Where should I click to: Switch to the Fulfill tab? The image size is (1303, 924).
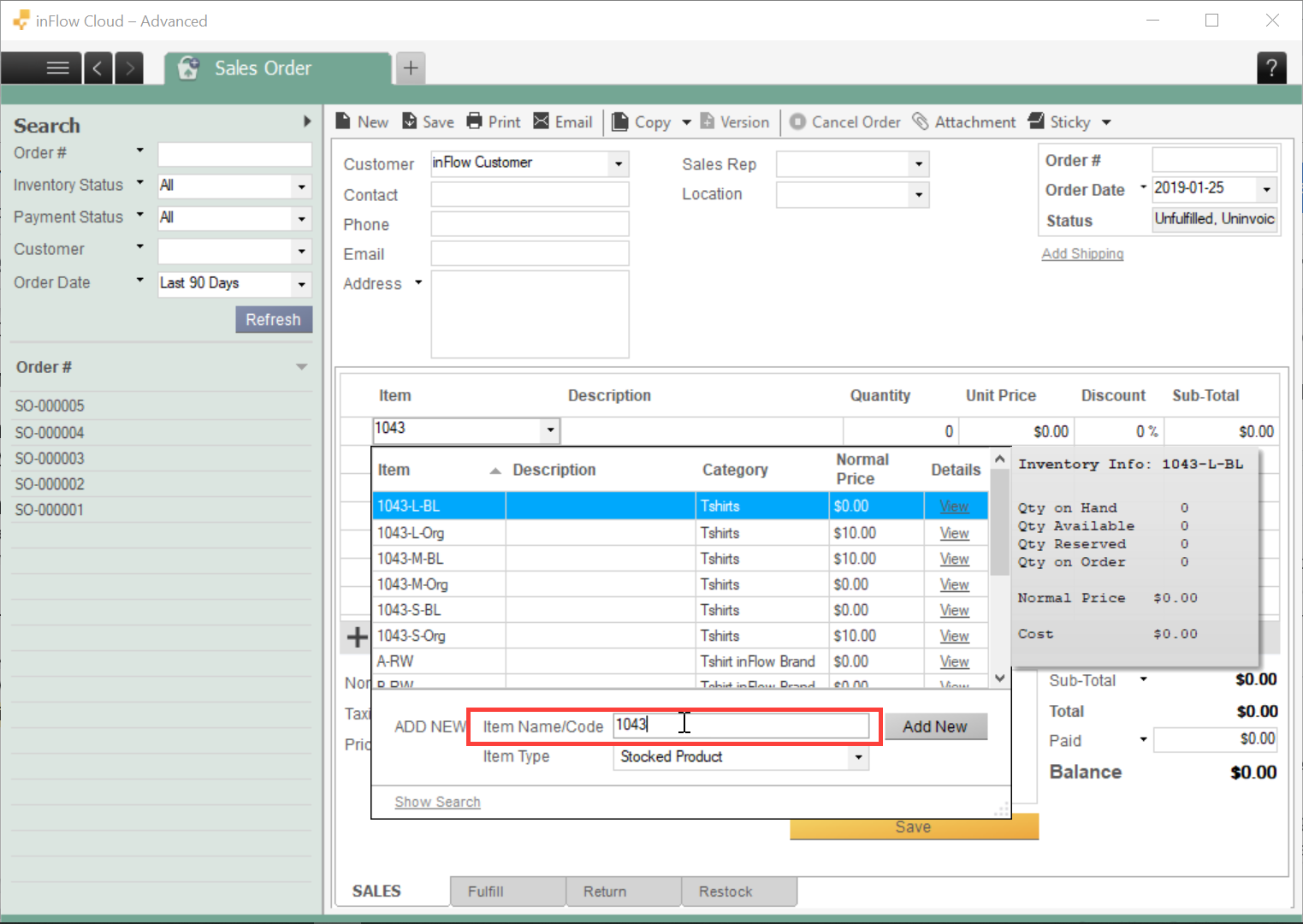[x=508, y=891]
